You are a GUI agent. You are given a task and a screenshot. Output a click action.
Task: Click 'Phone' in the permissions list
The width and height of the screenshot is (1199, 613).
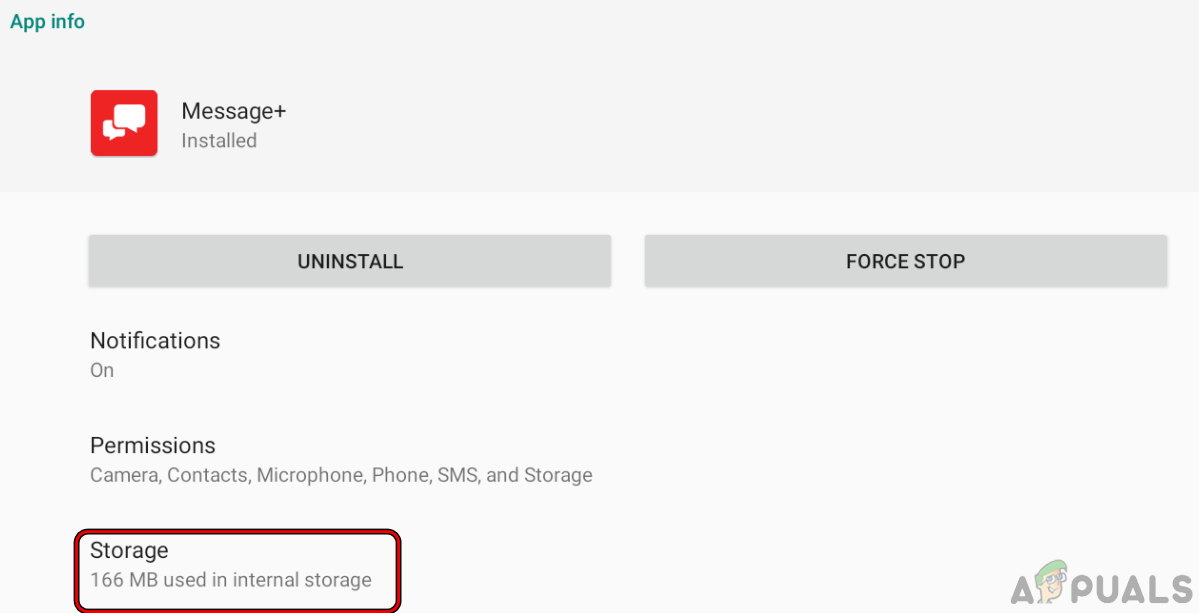tap(400, 476)
